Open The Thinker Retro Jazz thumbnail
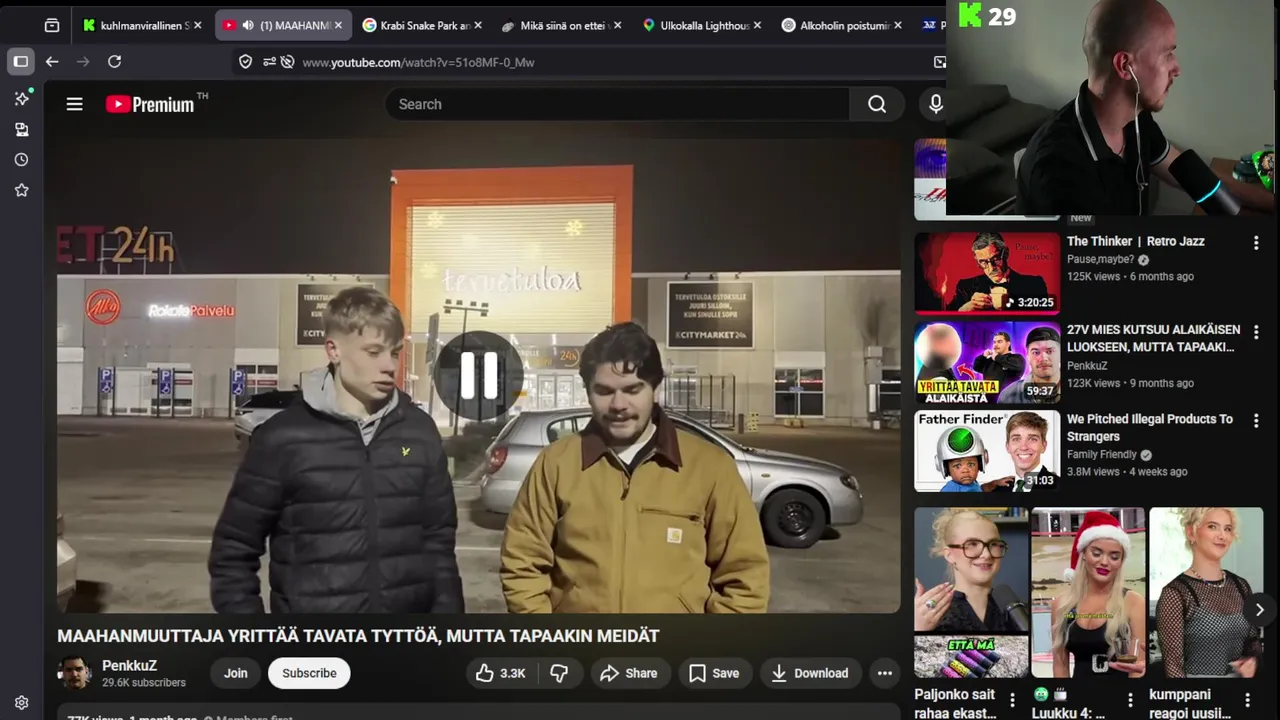The width and height of the screenshot is (1280, 720). click(987, 273)
